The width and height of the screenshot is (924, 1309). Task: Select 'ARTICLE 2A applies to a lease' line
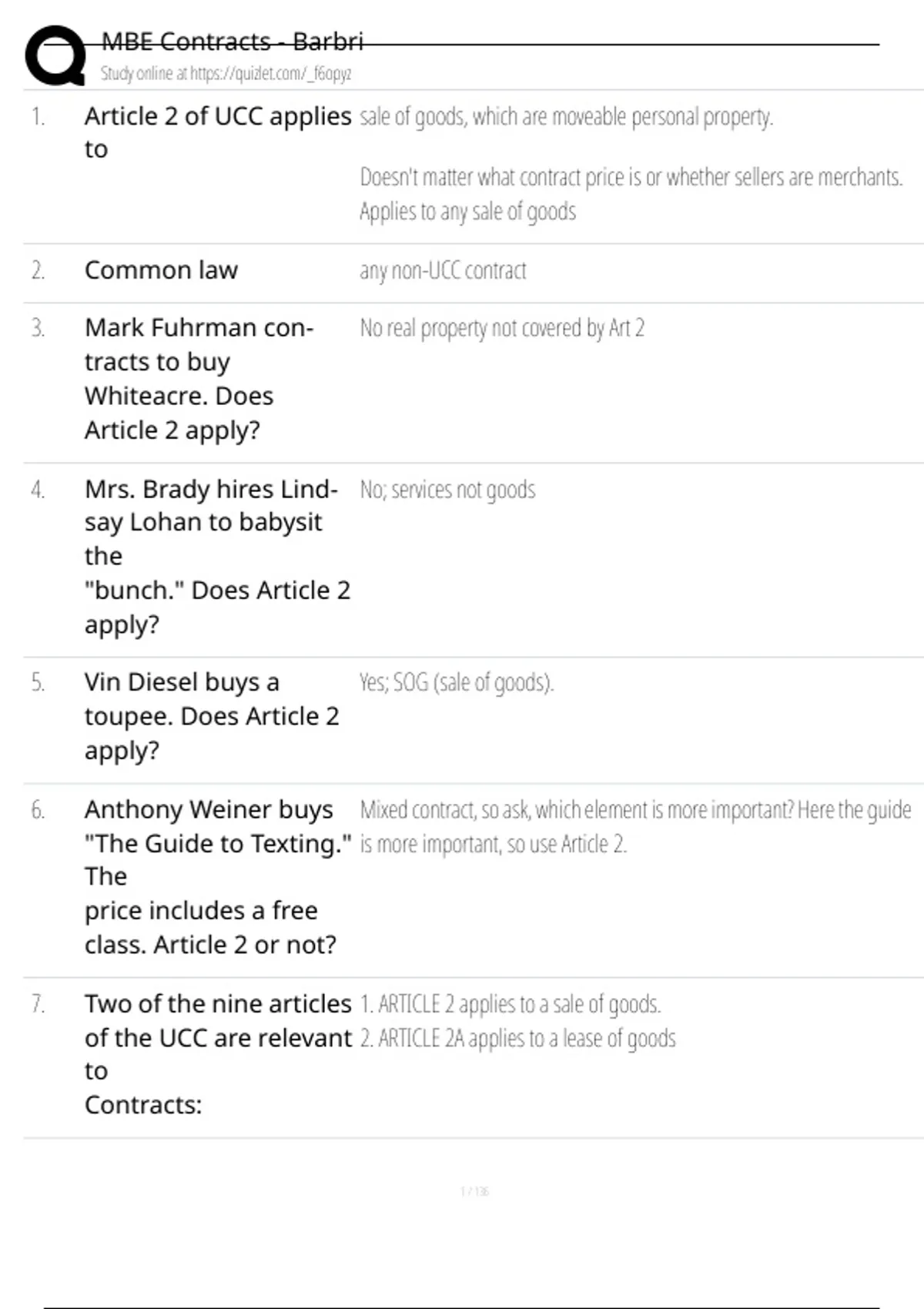517,1039
